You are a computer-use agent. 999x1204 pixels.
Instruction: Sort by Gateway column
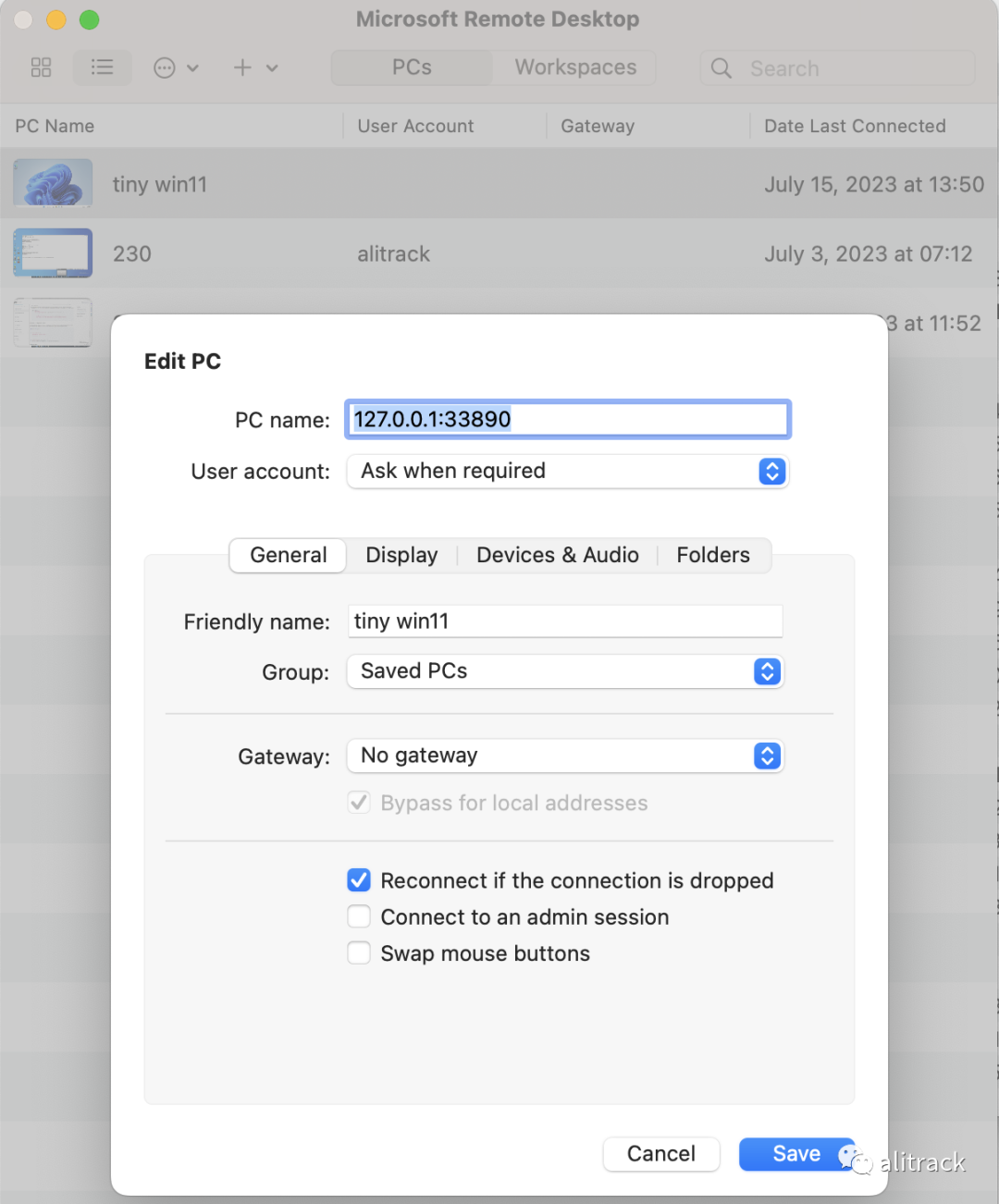tap(598, 126)
